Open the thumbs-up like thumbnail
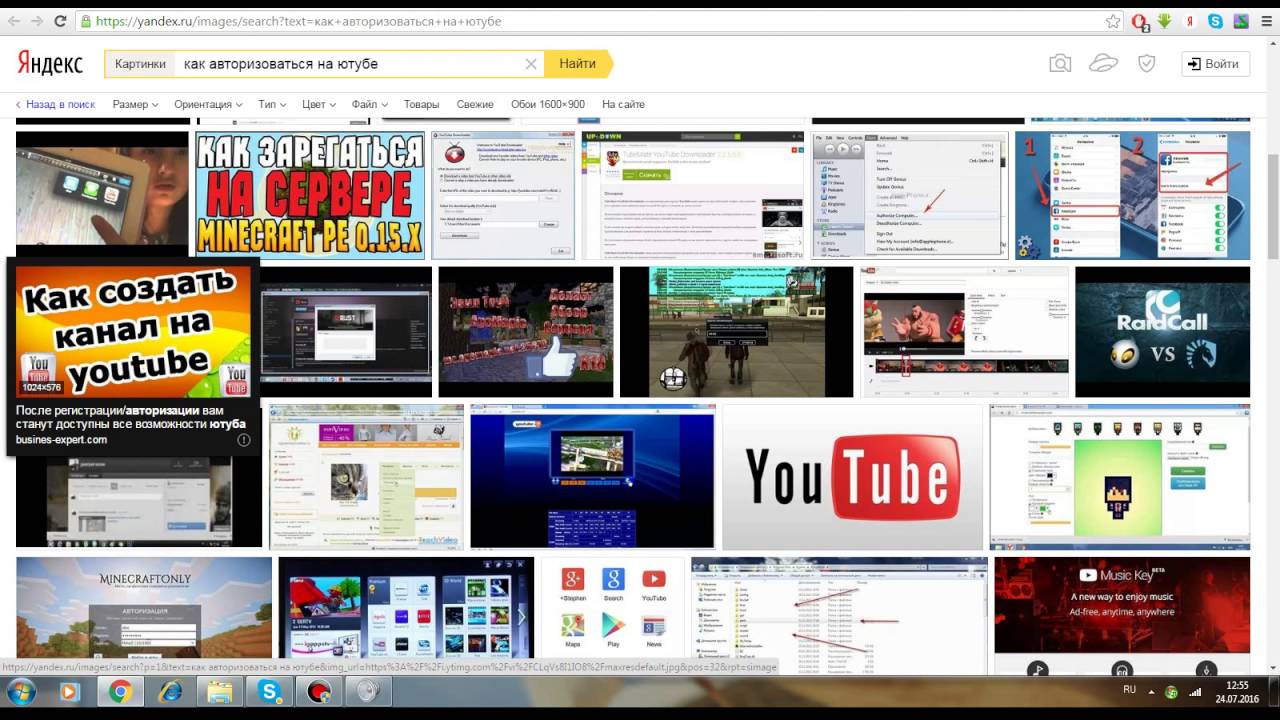This screenshot has height=720, width=1280. click(x=526, y=332)
